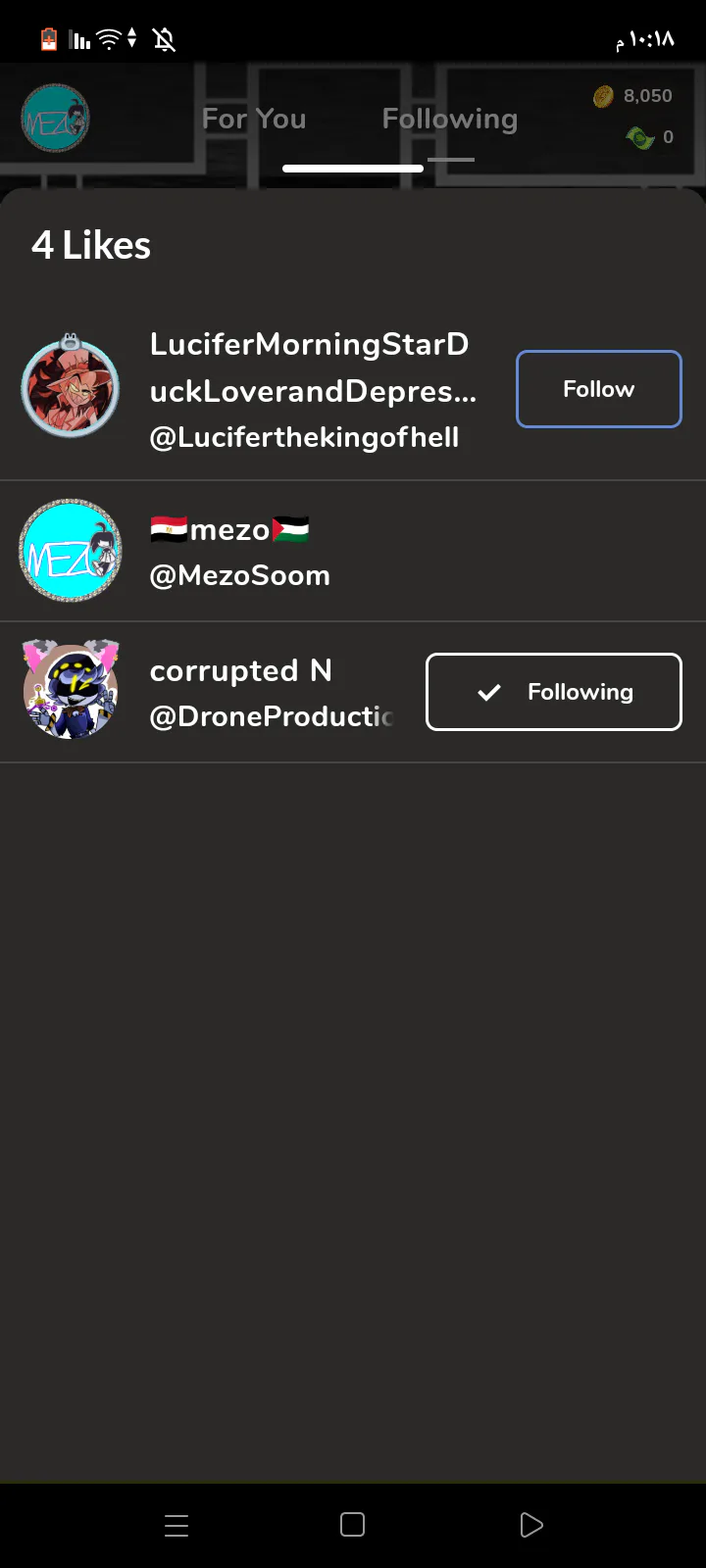Screen dimensions: 706x1568
Task: Tap the muted notification bell icon
Action: 164,39
